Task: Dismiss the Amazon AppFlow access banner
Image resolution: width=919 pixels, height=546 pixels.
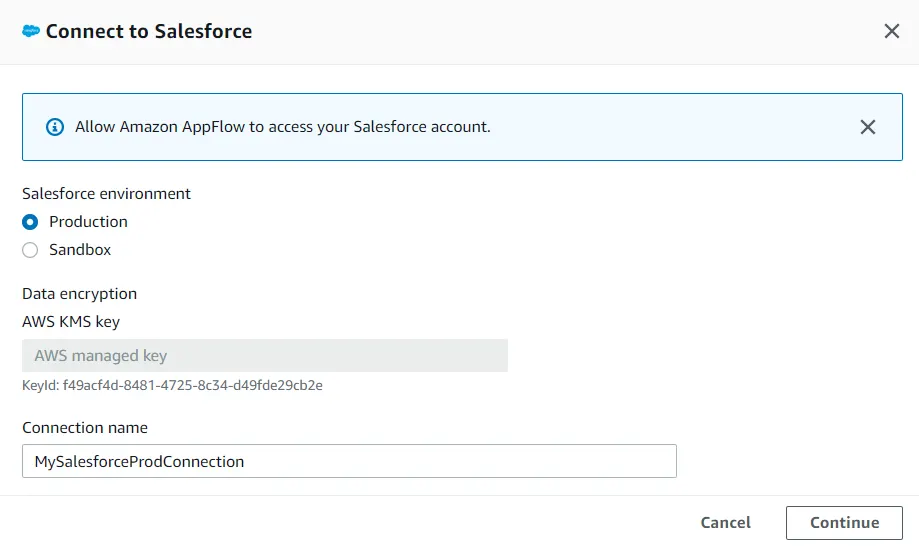Action: point(868,127)
